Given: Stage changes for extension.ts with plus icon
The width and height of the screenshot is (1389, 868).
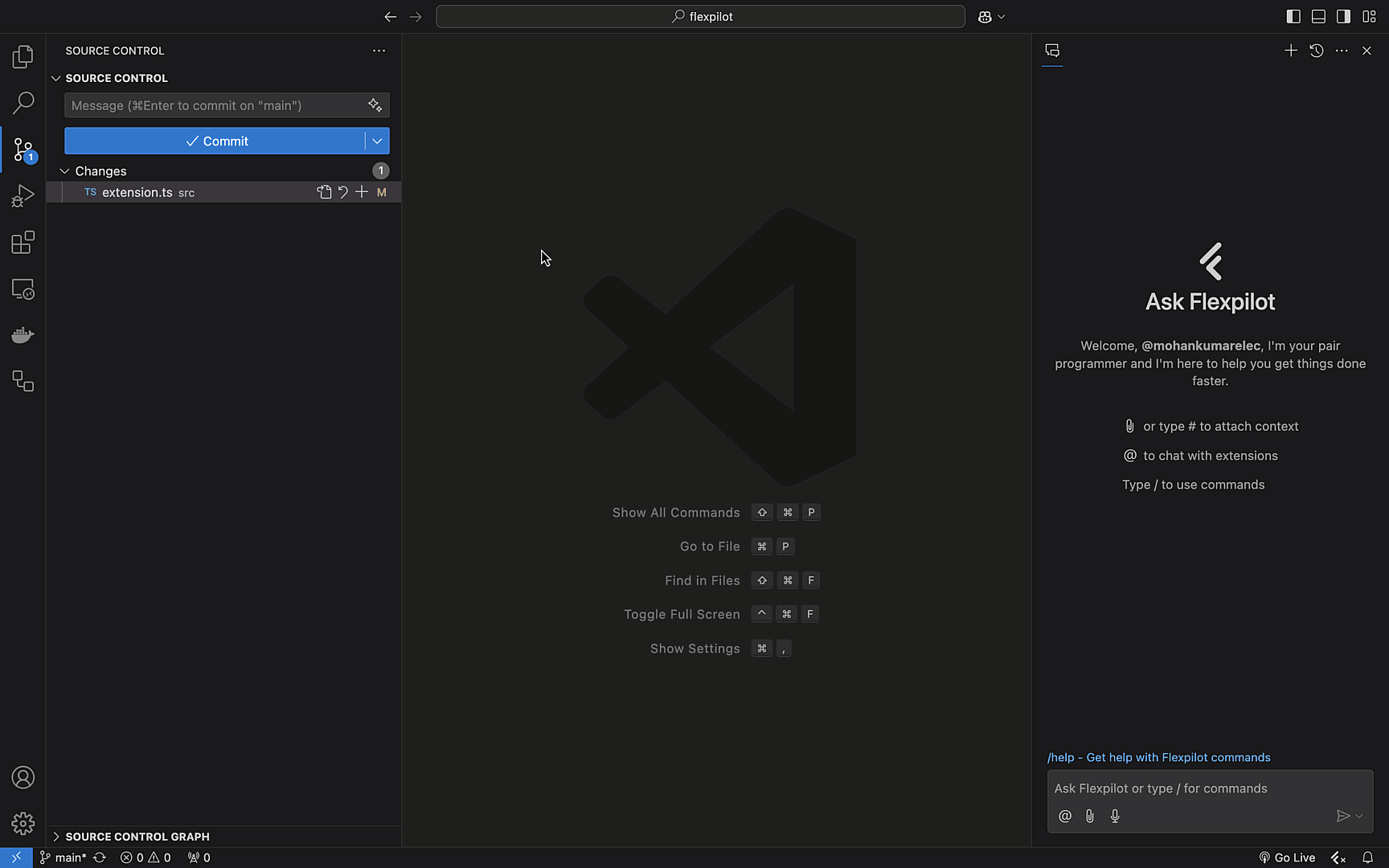Looking at the screenshot, I should 362,192.
